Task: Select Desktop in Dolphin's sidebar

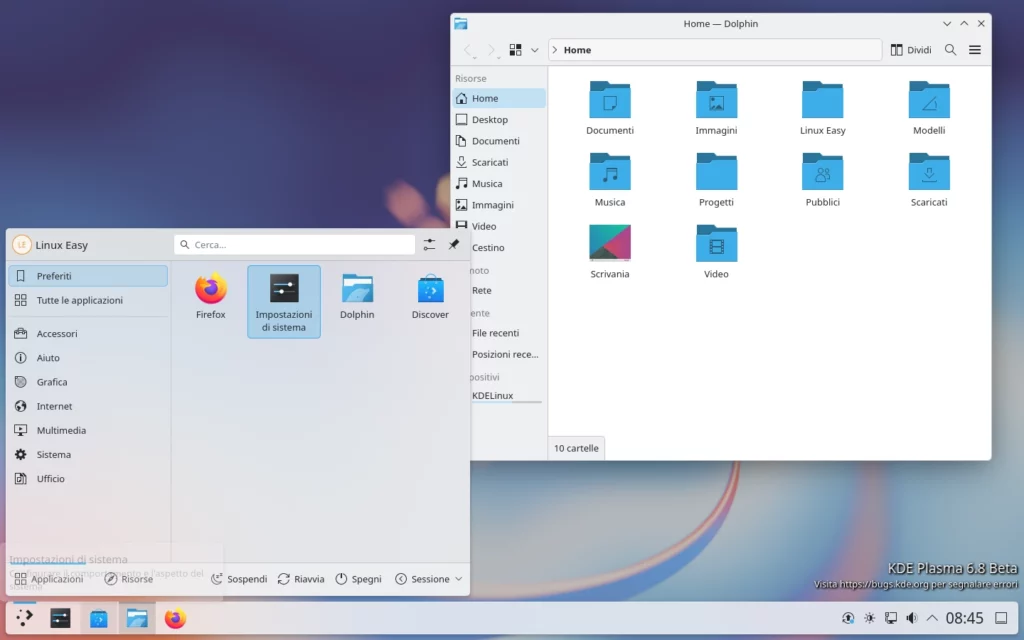Action: pyautogui.click(x=499, y=120)
